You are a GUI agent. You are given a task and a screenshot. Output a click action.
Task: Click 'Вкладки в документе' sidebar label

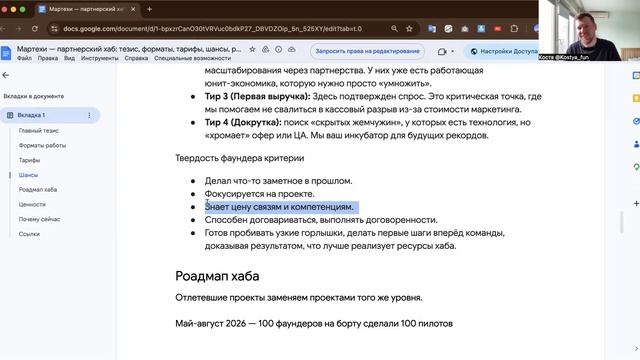(34, 96)
